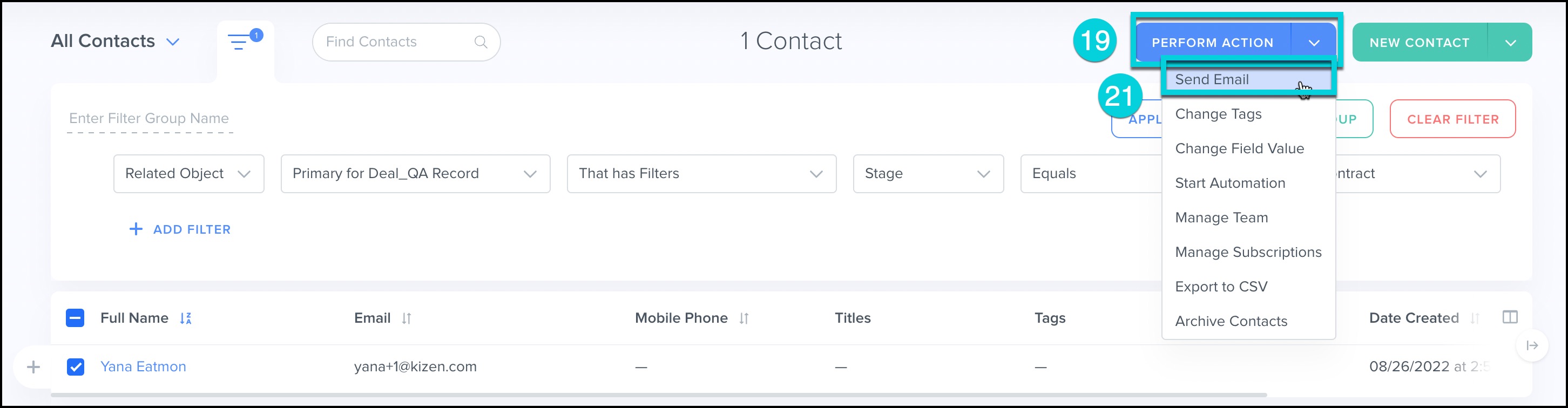Expand the New Contact arrow menu
The width and height of the screenshot is (1568, 408).
coord(1510,43)
